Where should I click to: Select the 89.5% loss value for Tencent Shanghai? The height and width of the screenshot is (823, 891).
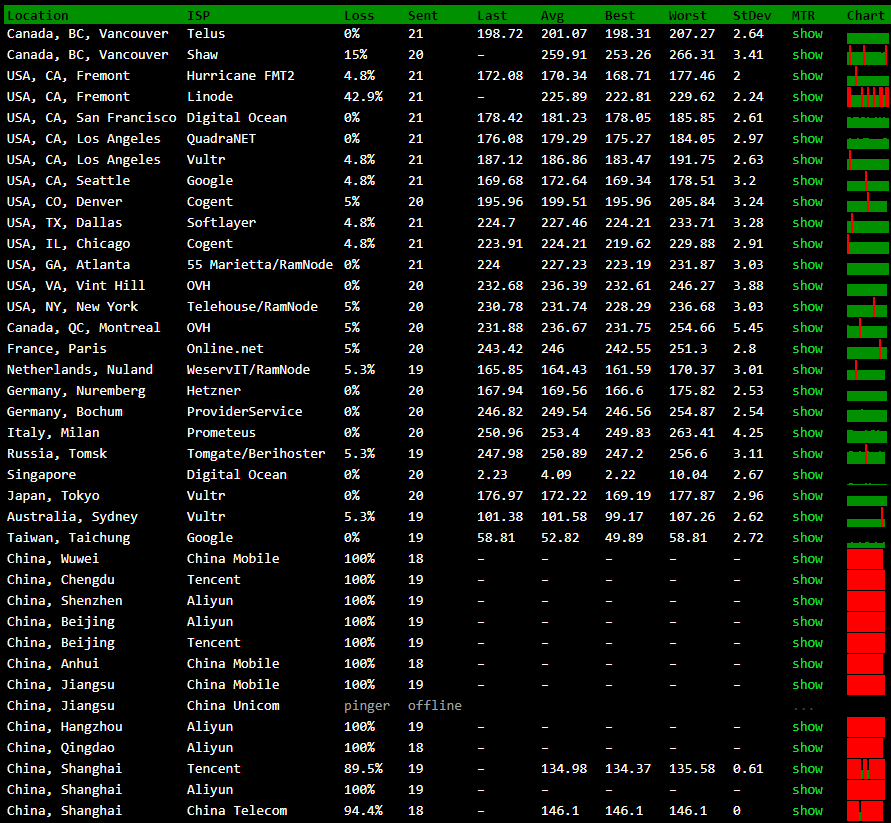[363, 768]
